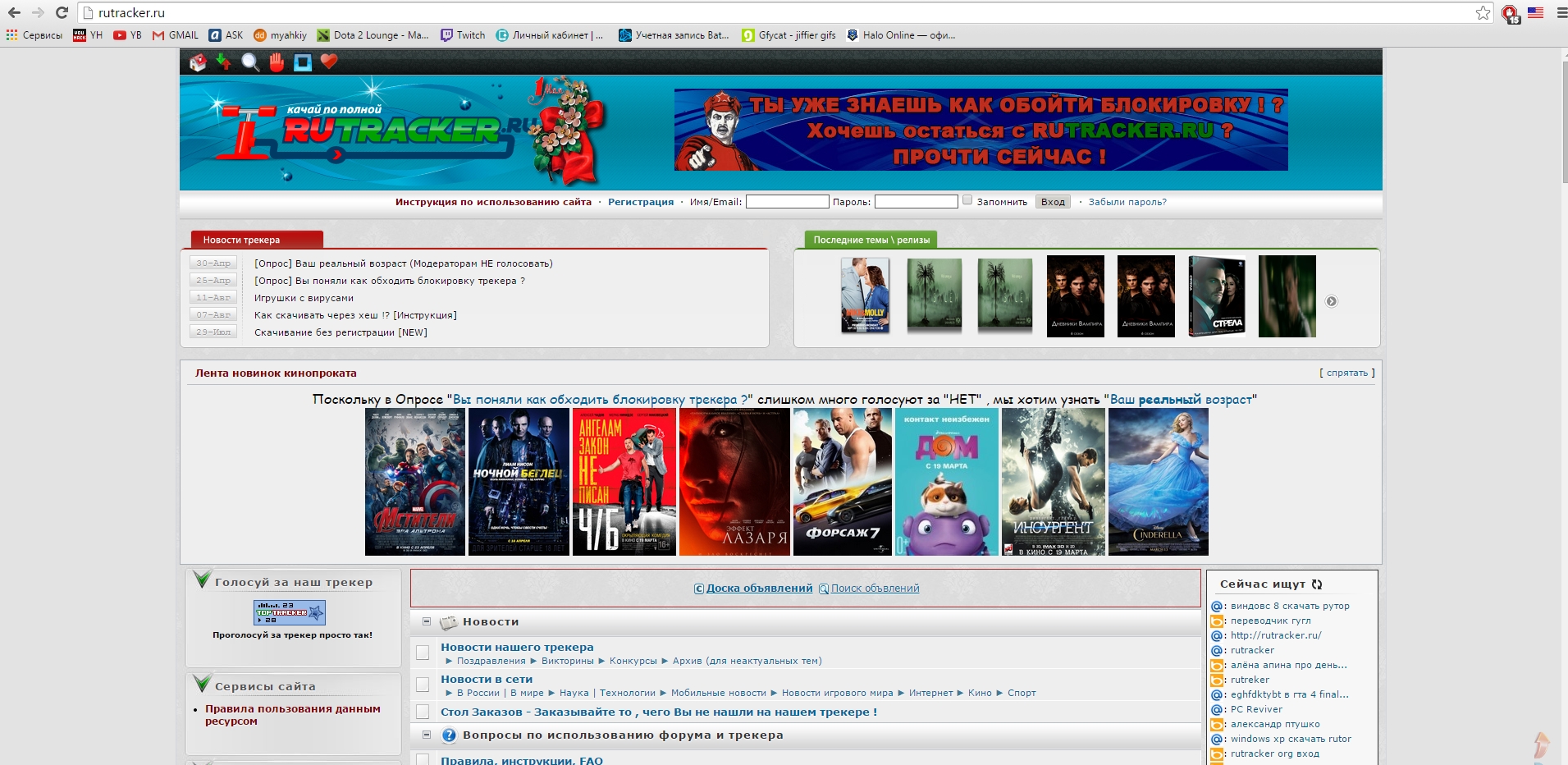Open the Стрела release thumbnail
The height and width of the screenshot is (765, 1568).
[x=1217, y=296]
